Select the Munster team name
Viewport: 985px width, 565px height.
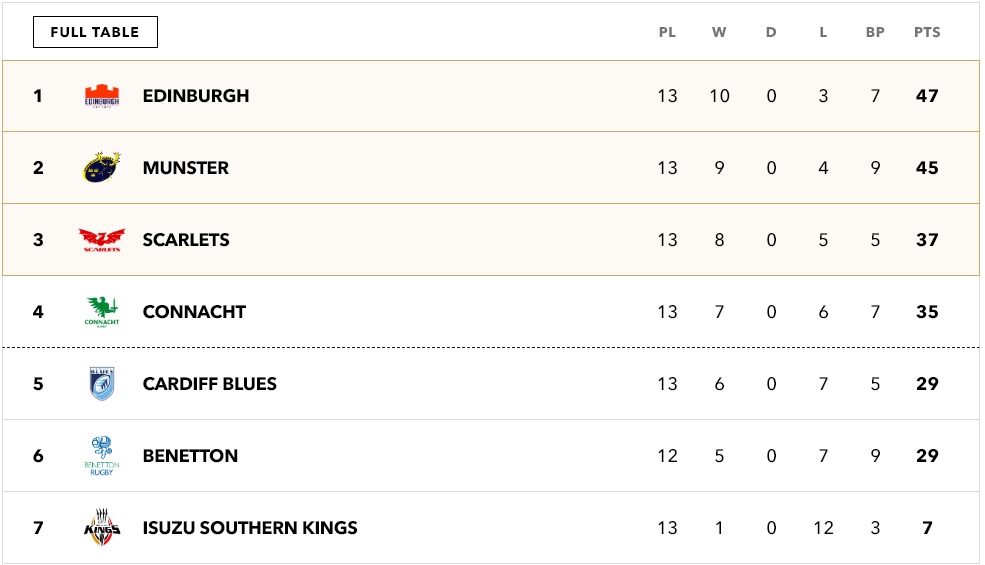click(186, 168)
